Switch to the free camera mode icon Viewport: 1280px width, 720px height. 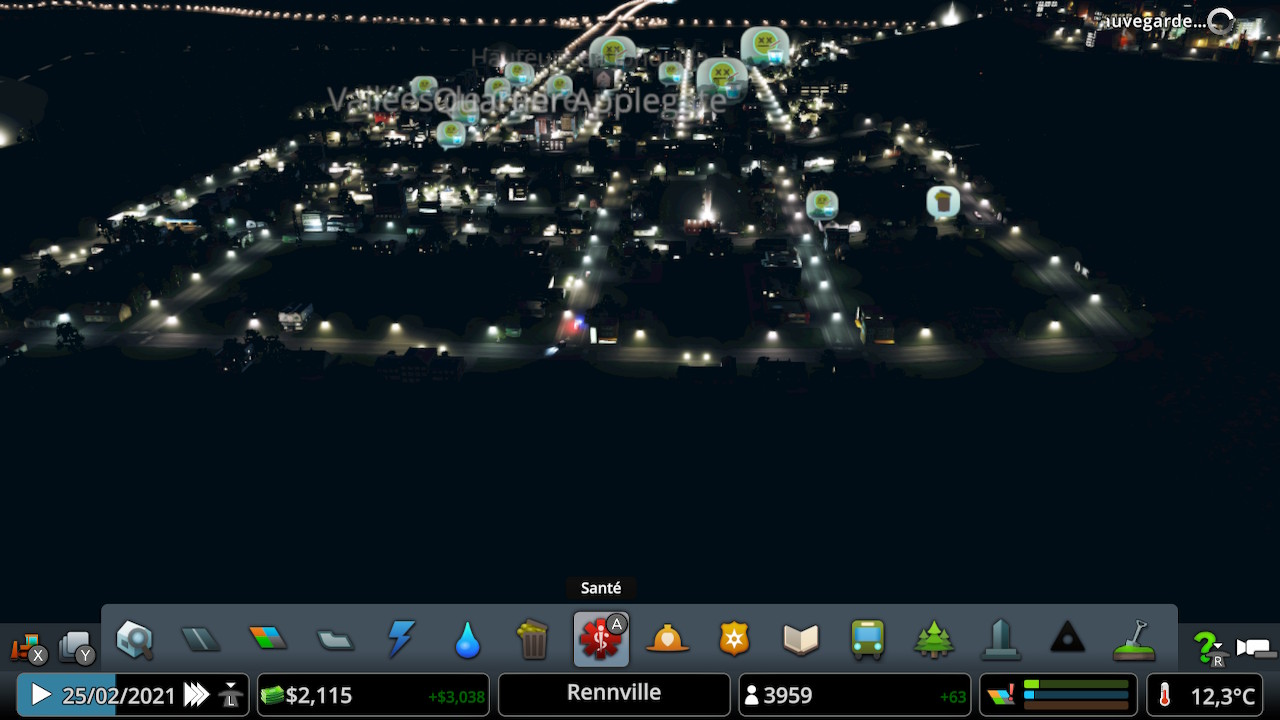[1256, 648]
